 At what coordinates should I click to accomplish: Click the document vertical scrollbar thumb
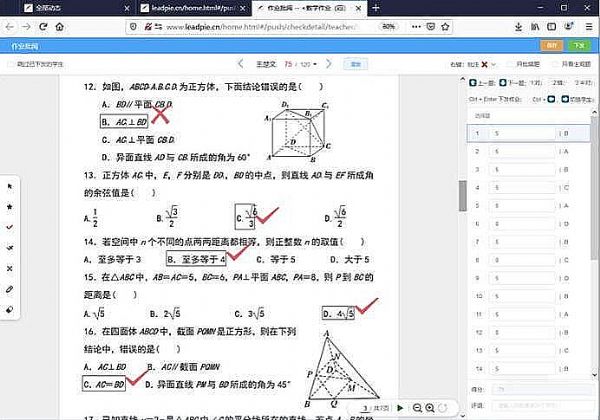point(463,195)
